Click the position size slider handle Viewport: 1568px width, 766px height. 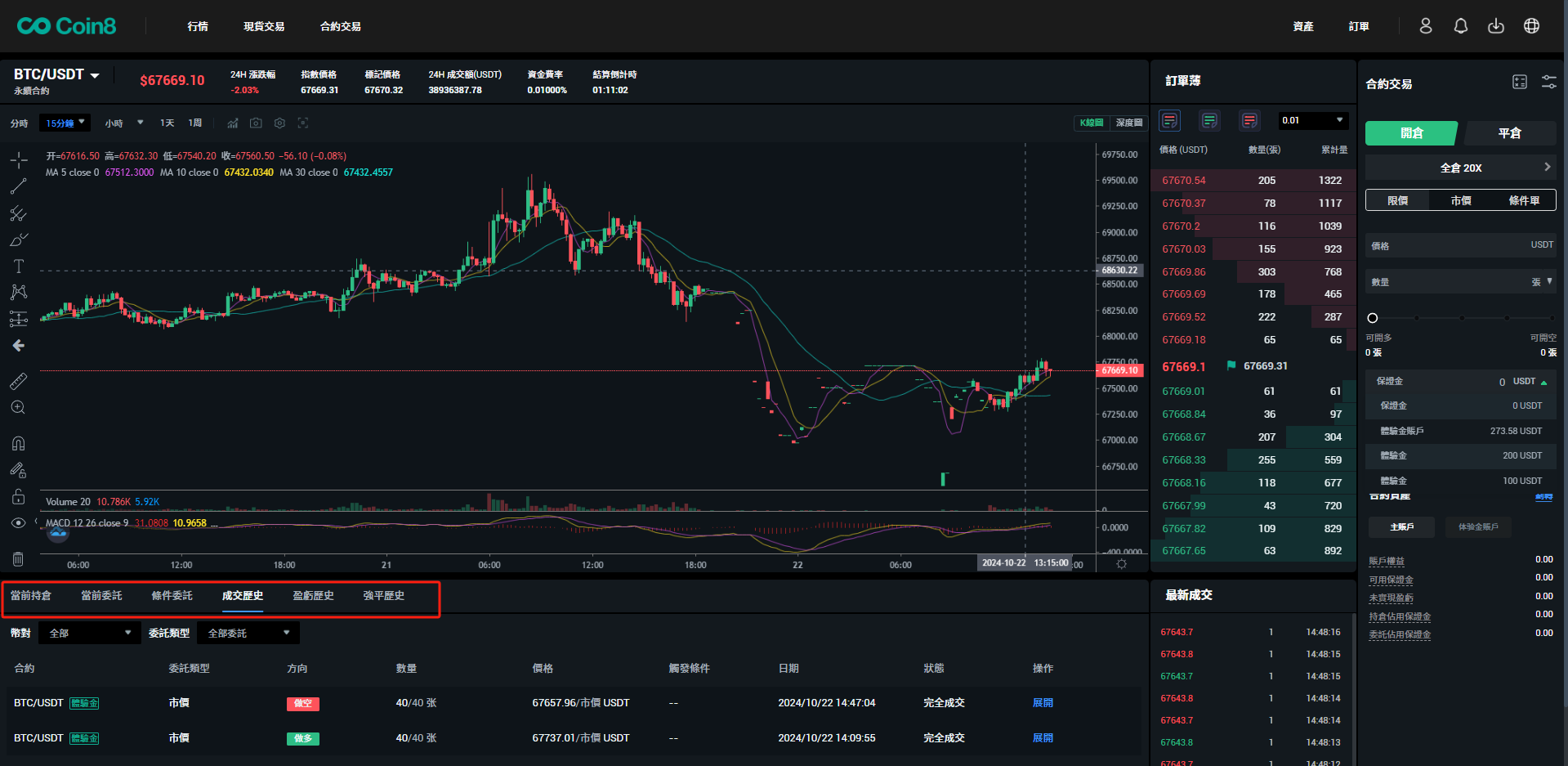(1373, 318)
